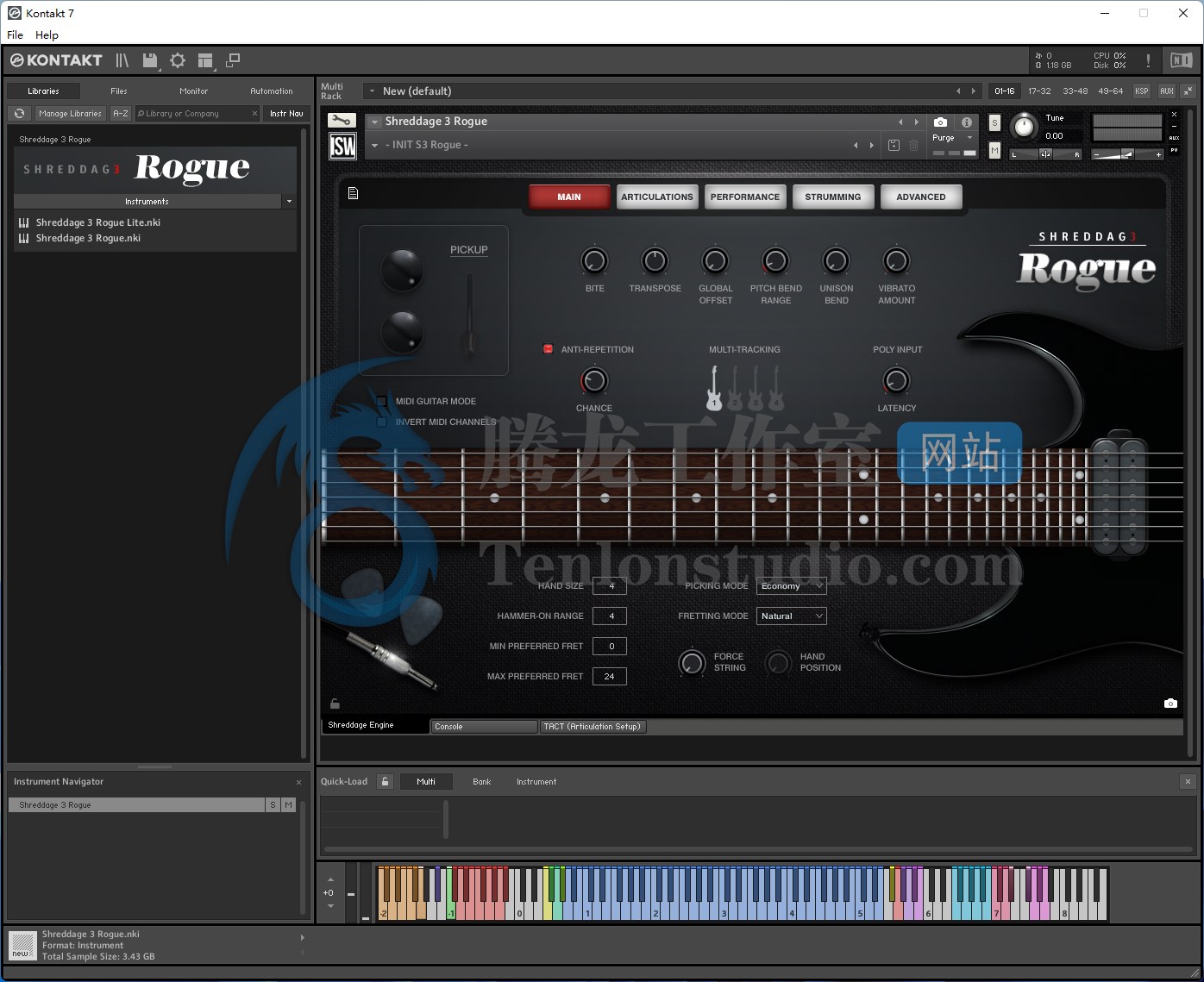The image size is (1204, 982).
Task: Show instrument info icon
Action: 967,122
